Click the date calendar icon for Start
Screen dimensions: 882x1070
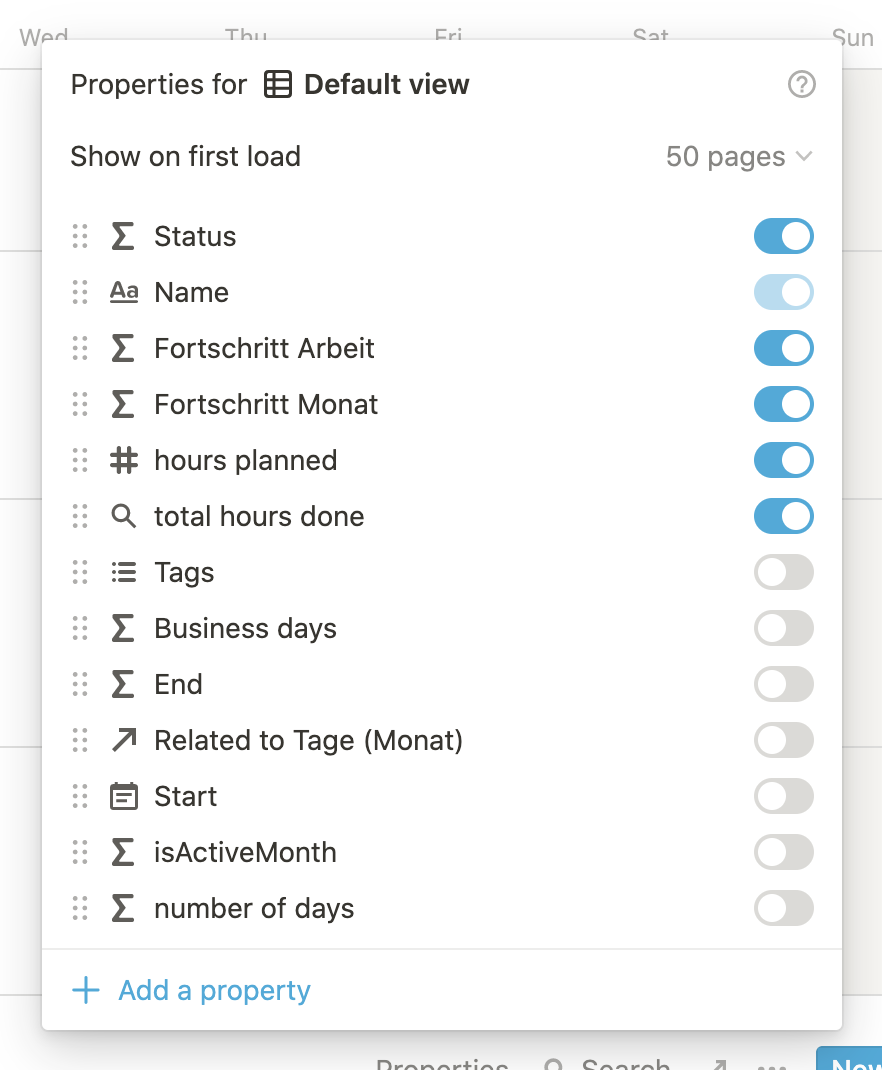coord(123,796)
